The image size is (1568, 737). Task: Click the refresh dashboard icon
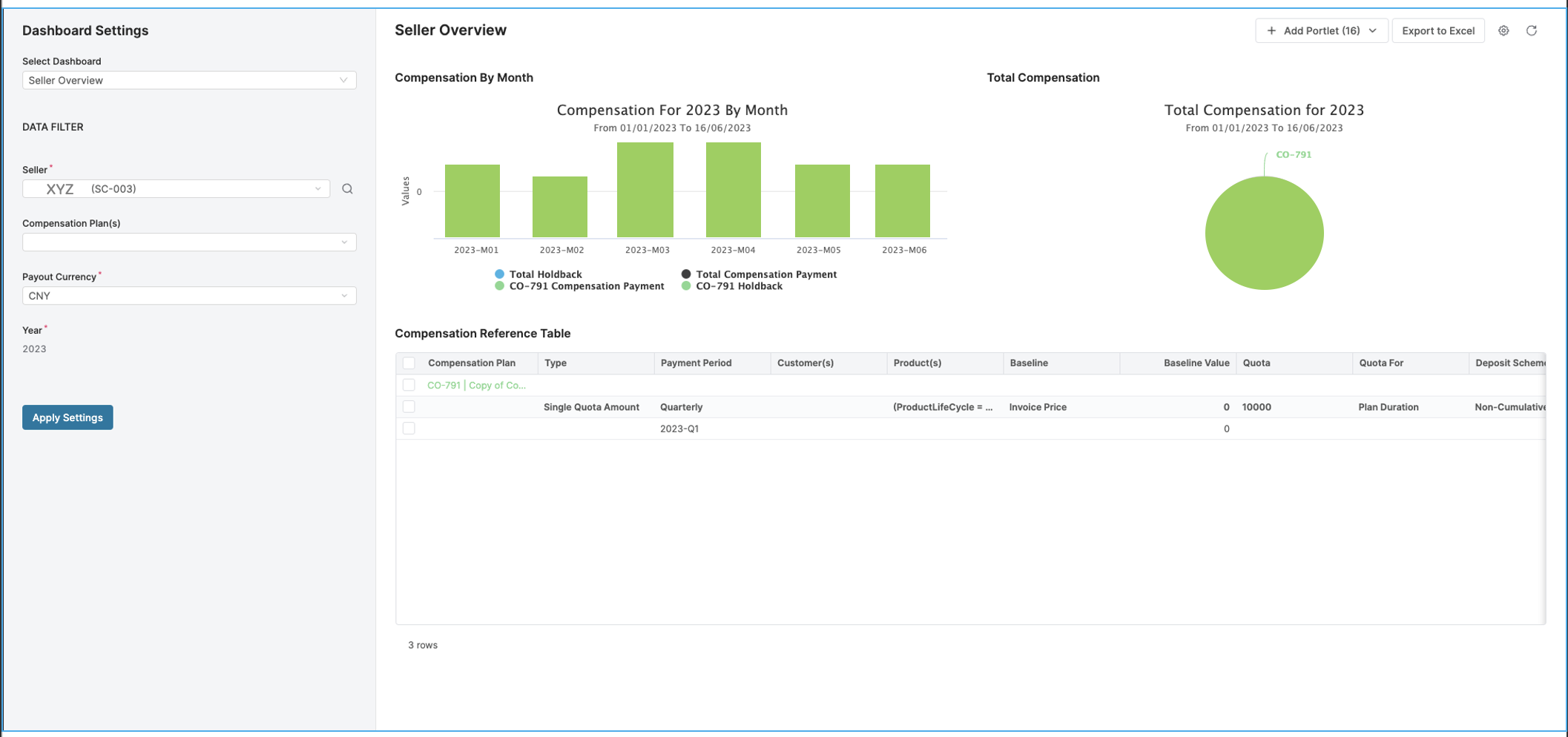pyautogui.click(x=1531, y=30)
